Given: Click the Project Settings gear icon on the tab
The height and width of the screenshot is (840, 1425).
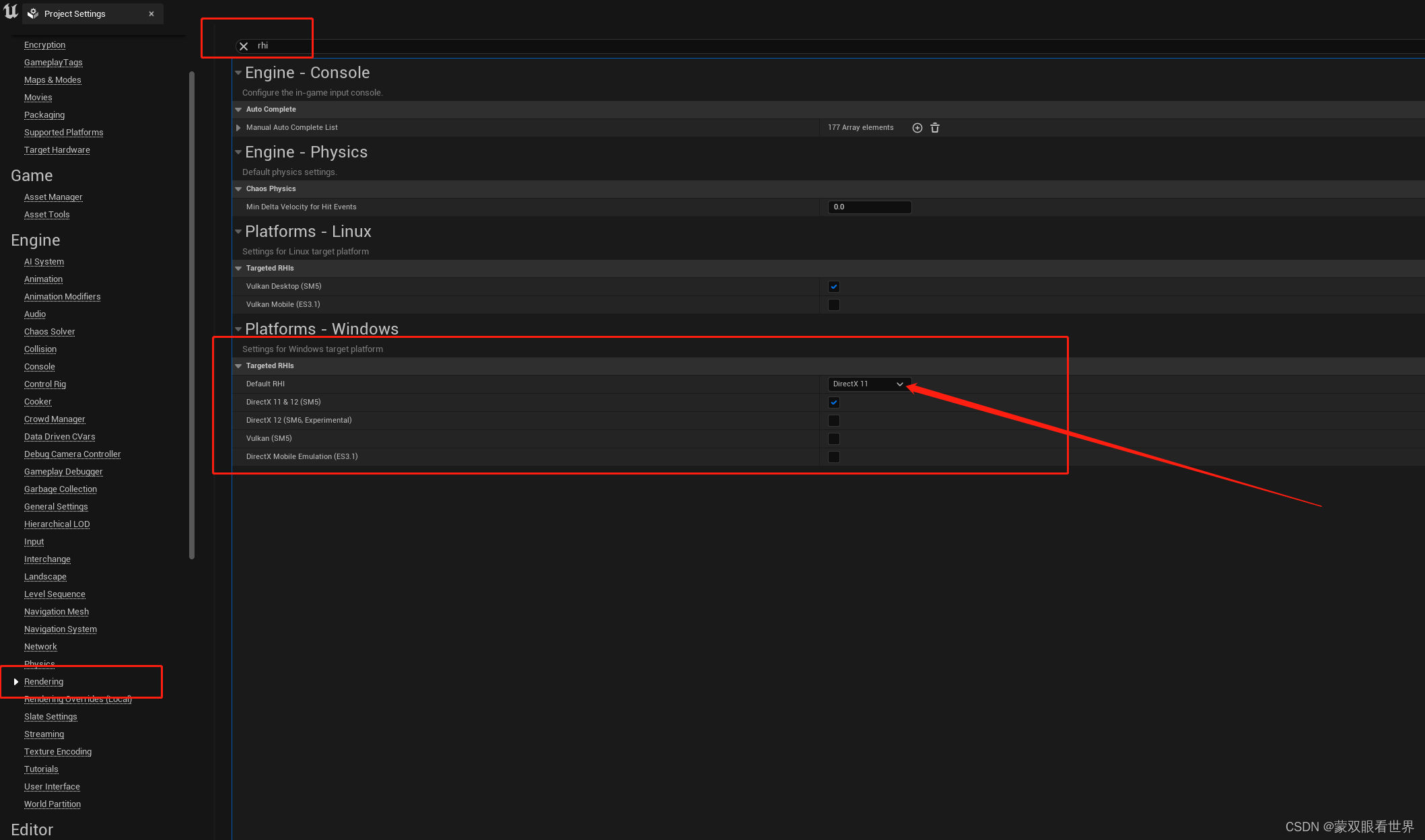Looking at the screenshot, I should (x=32, y=13).
